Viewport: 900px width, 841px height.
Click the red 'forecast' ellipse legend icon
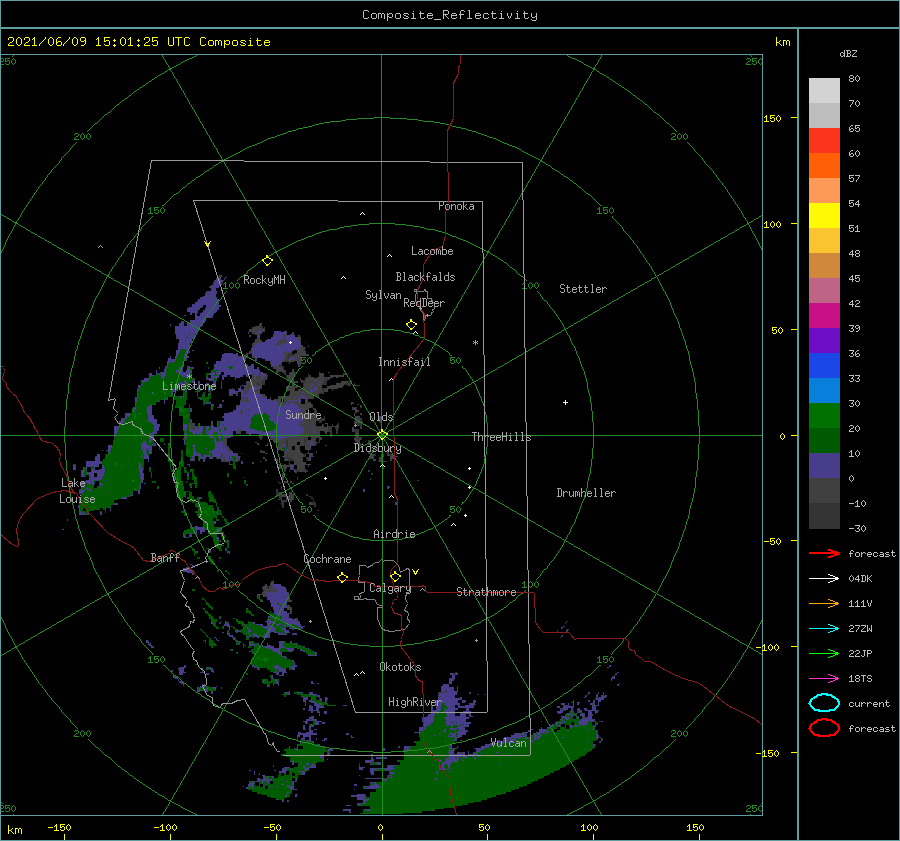[x=824, y=728]
